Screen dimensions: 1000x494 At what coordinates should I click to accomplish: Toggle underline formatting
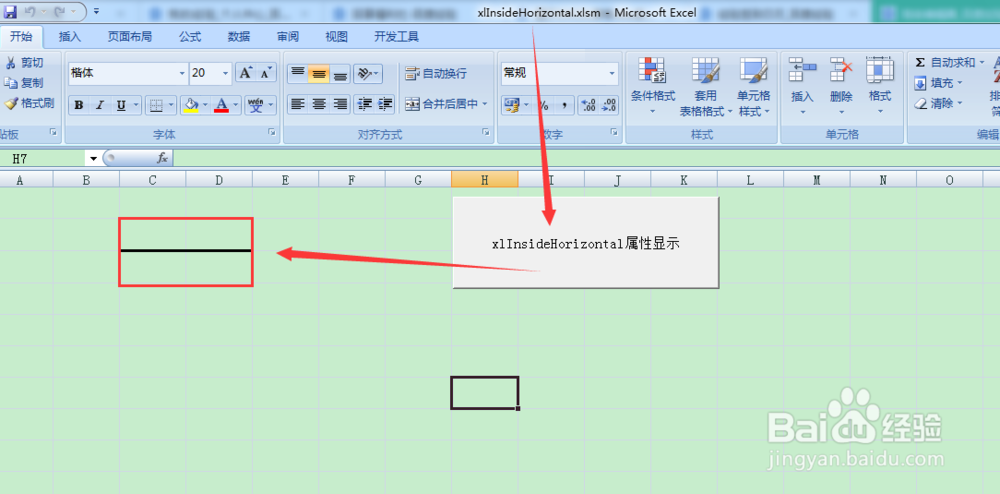coord(119,105)
